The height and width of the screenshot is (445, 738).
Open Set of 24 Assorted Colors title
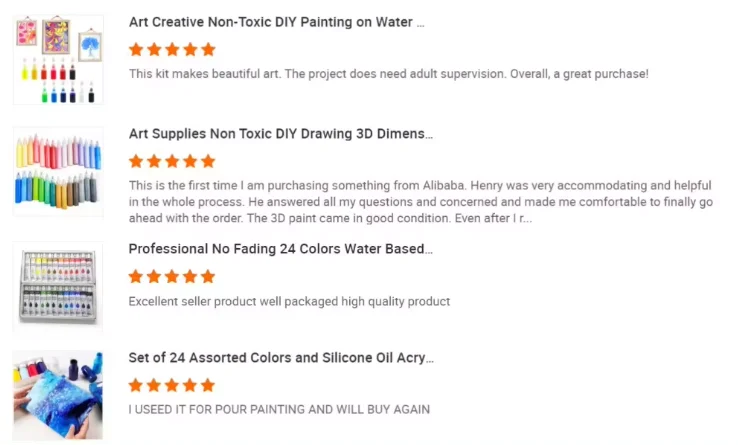pos(281,358)
